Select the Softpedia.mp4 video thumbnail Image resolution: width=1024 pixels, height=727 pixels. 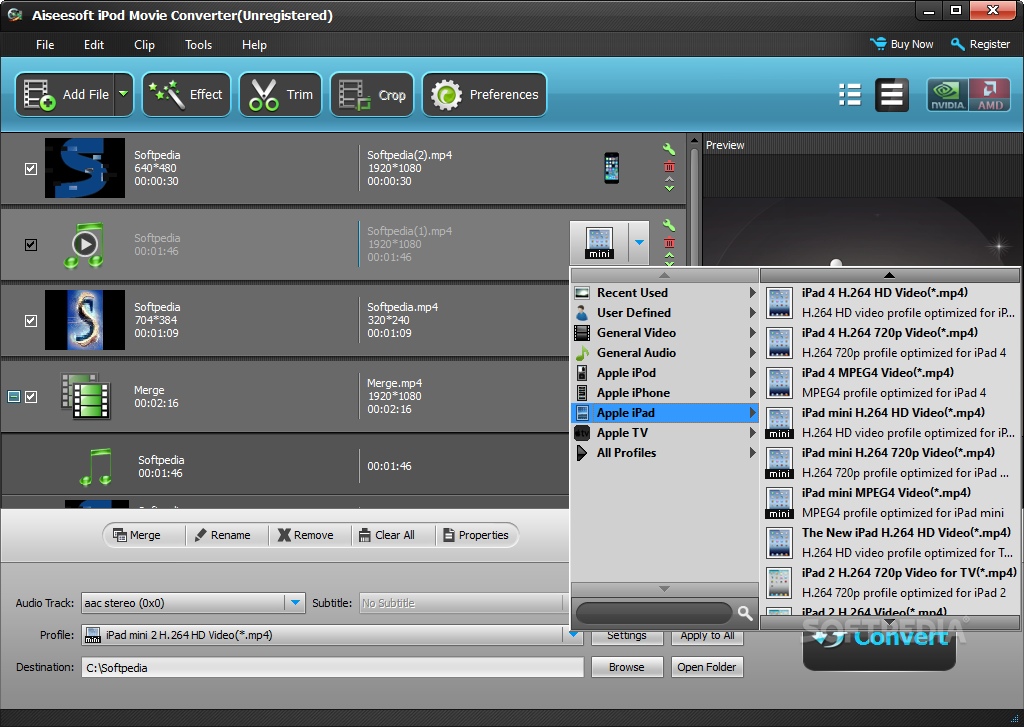[x=85, y=320]
